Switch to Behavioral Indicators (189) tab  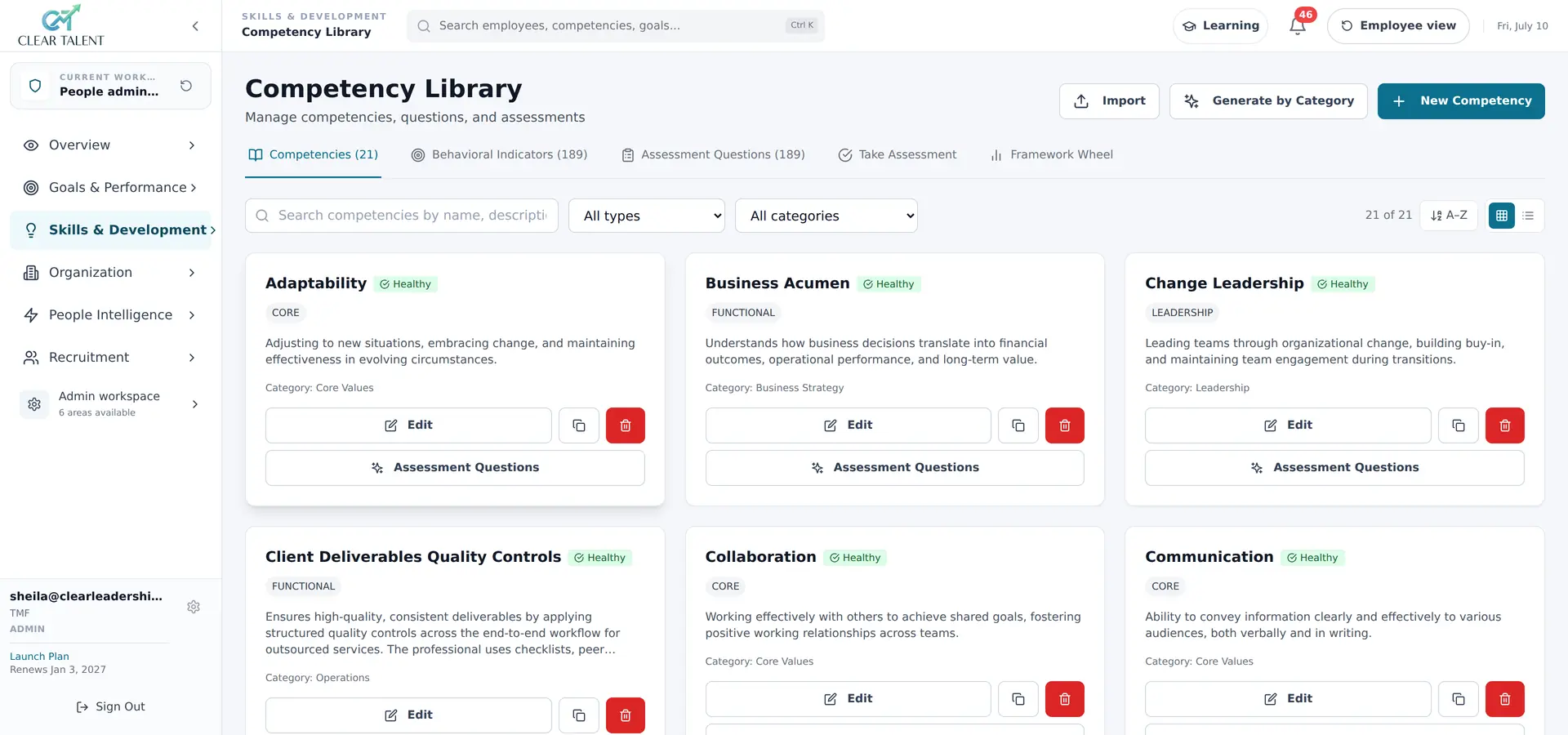pos(499,155)
